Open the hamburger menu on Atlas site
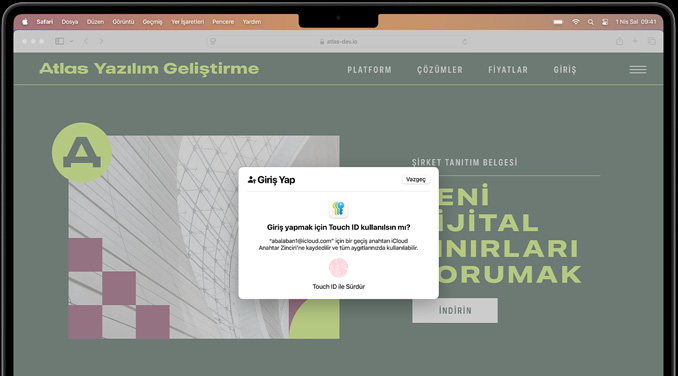This screenshot has height=376, width=678. click(x=638, y=70)
